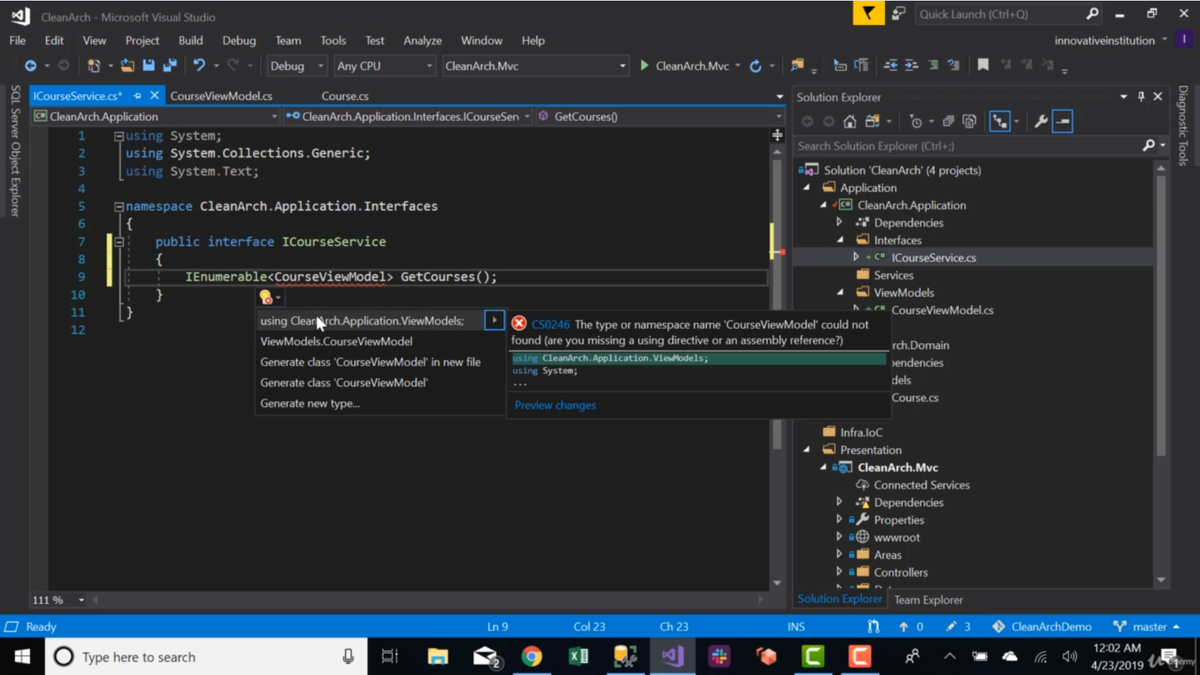1200x675 pixels.
Task: Select the Connected Services node
Action: [921, 485]
